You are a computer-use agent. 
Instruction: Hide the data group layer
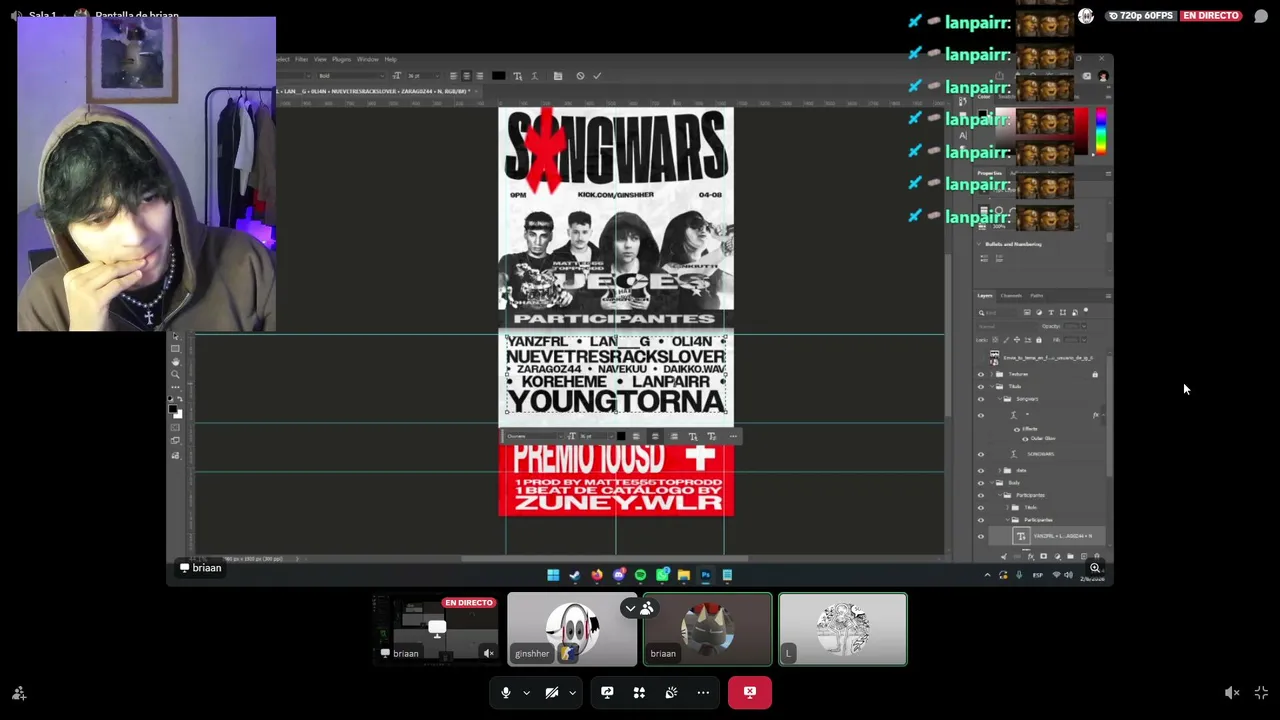click(x=981, y=470)
